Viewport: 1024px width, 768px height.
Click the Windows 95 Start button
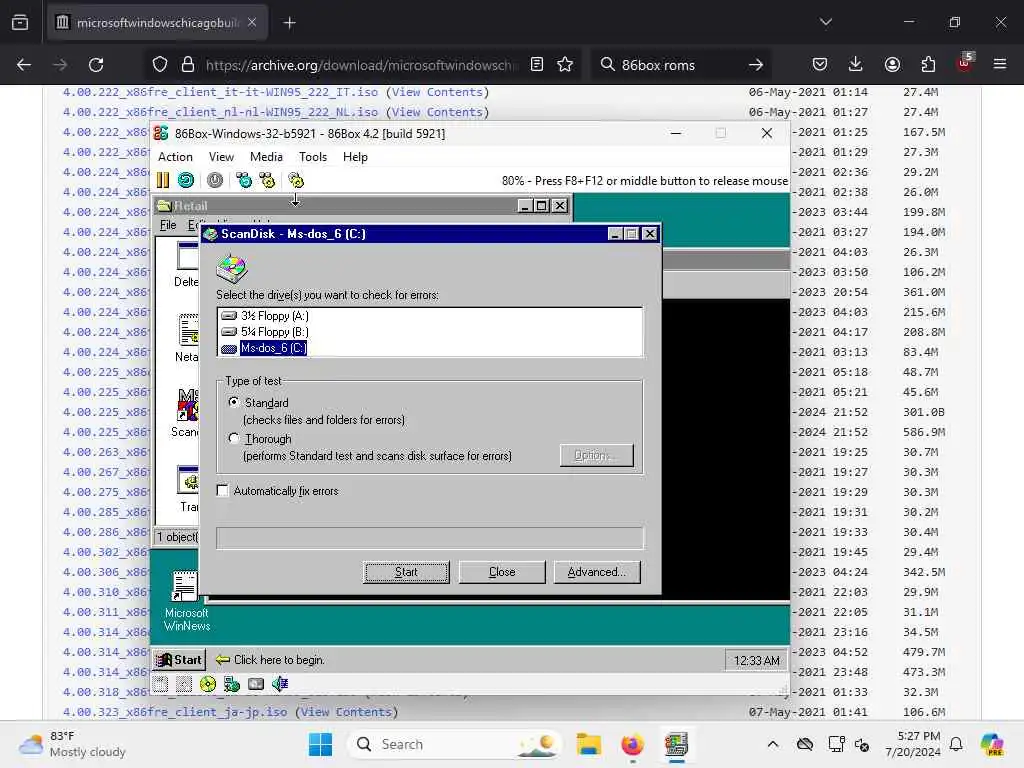tap(179, 660)
